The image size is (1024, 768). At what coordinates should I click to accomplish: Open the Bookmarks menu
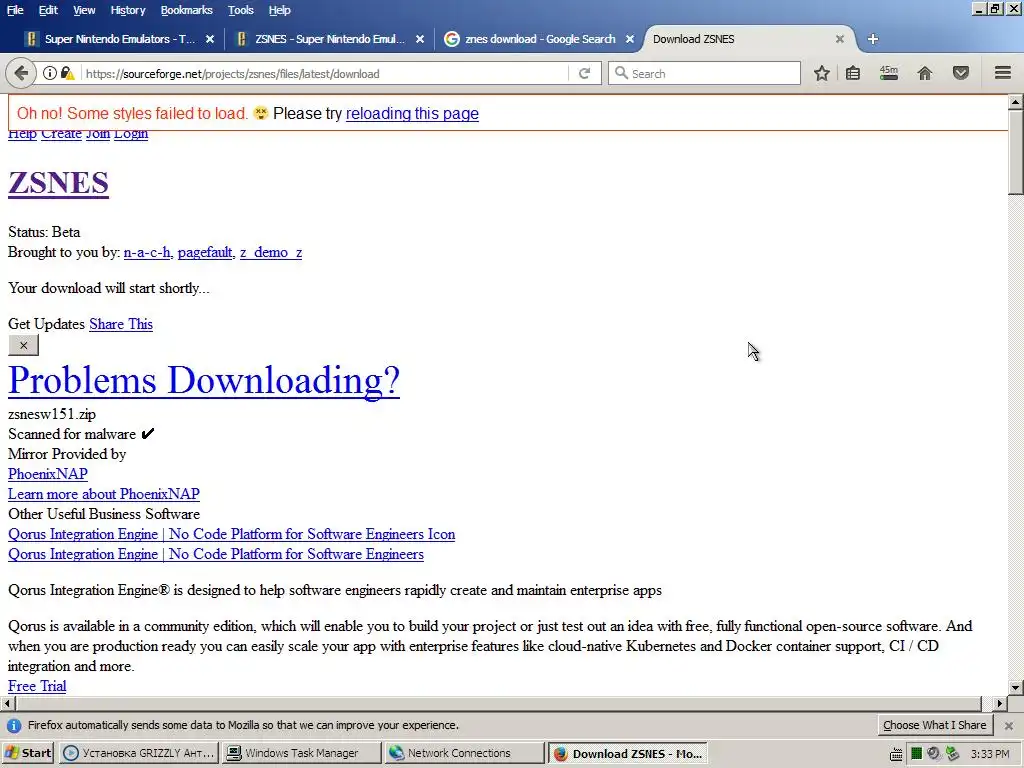186,10
